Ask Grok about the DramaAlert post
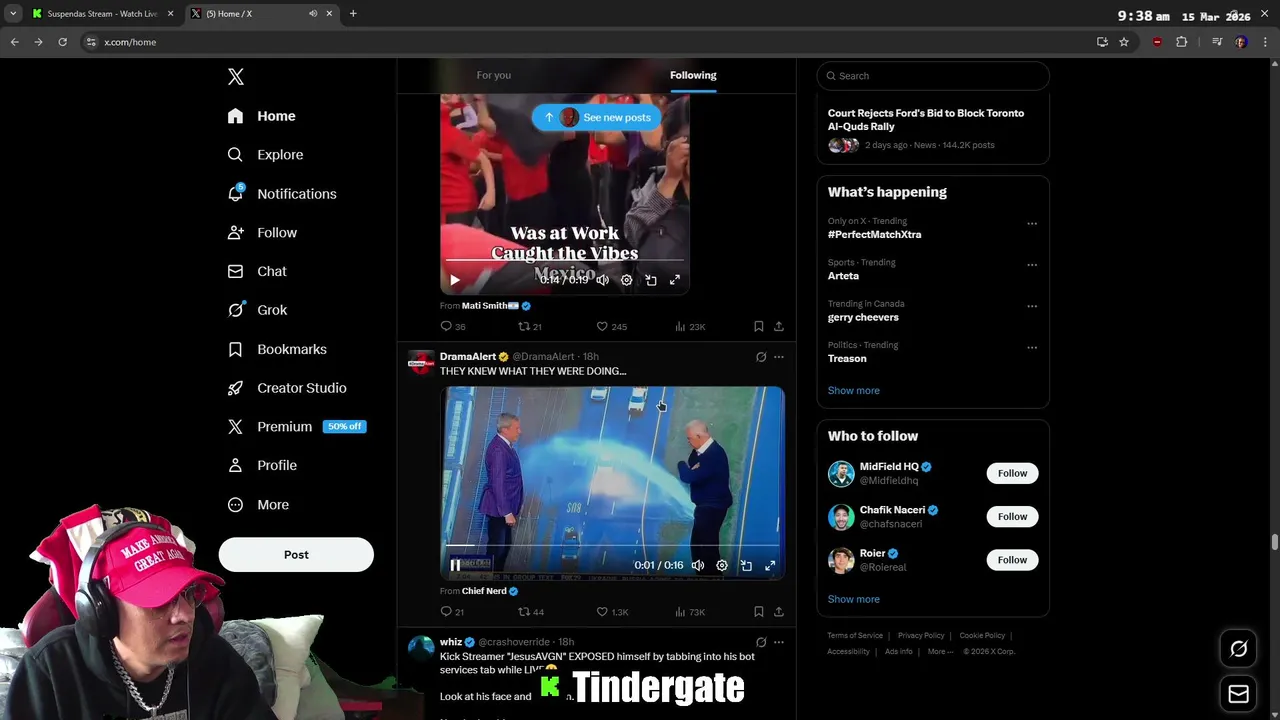The width and height of the screenshot is (1280, 720). click(761, 357)
